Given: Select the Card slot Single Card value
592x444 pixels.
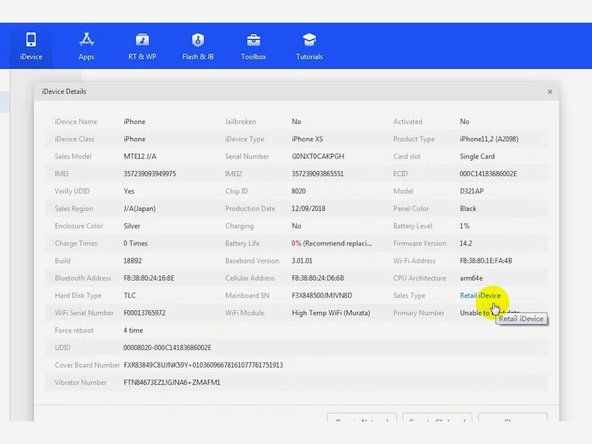Looking at the screenshot, I should 477,156.
